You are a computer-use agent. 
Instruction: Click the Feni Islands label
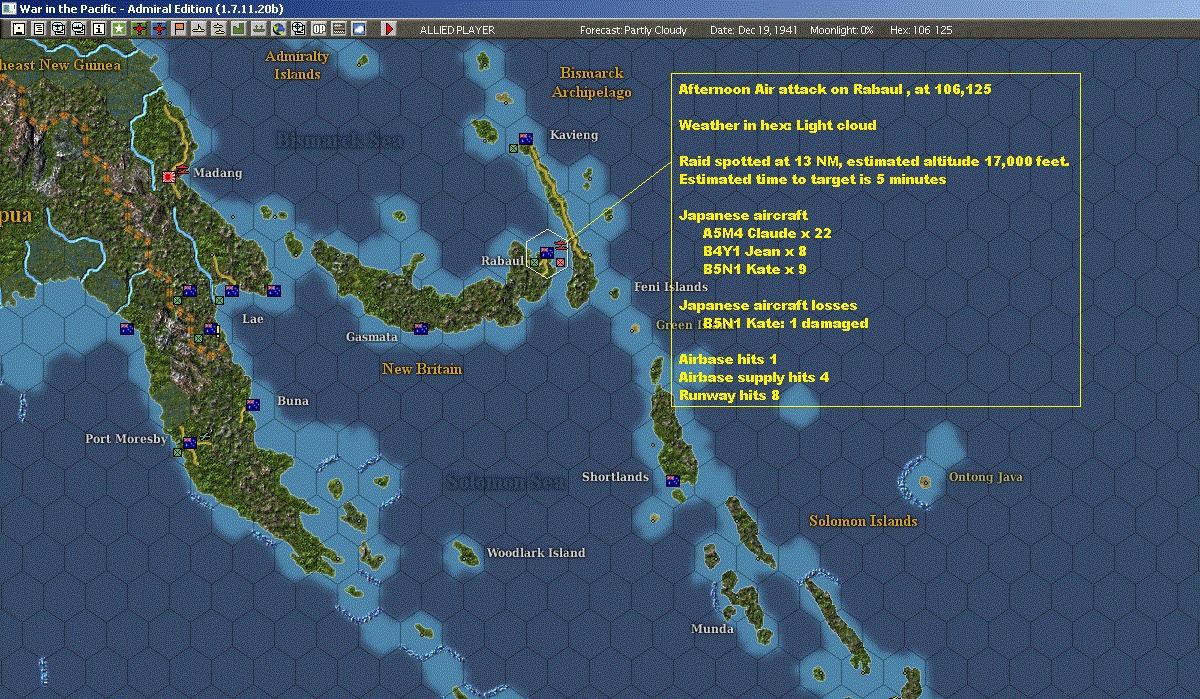coord(671,287)
